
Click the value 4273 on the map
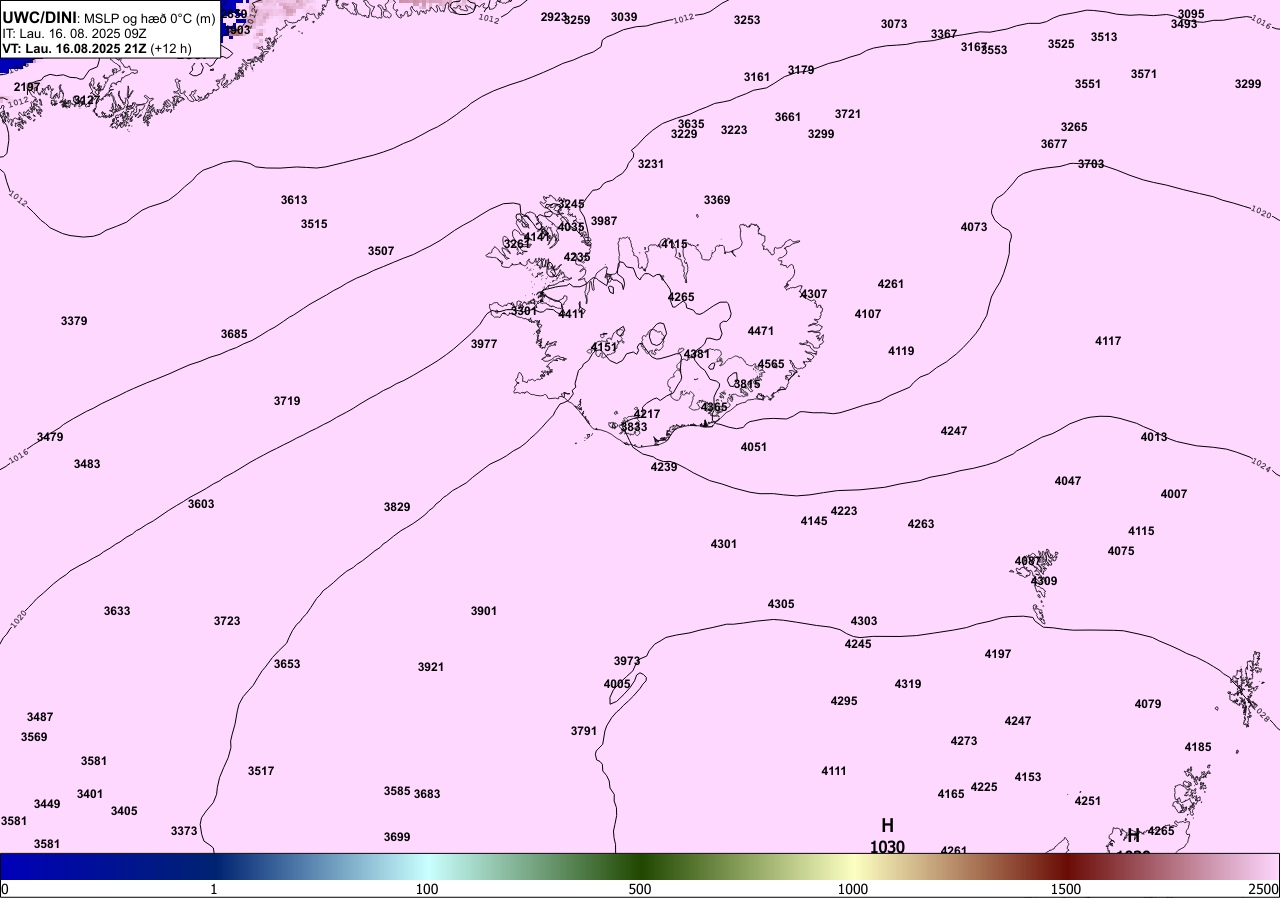pyautogui.click(x=964, y=741)
